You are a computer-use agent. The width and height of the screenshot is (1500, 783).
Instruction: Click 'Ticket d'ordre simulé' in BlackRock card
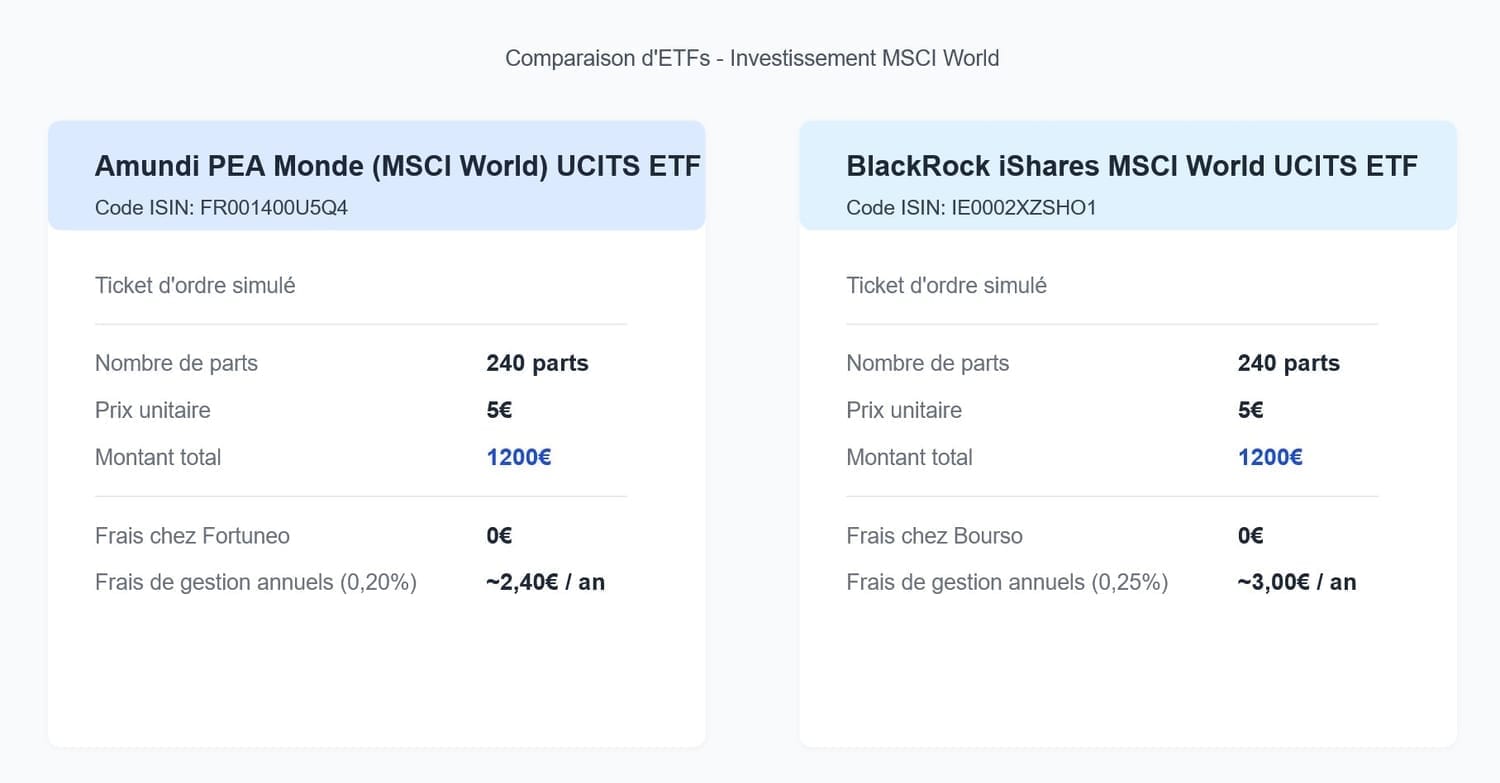tap(946, 285)
